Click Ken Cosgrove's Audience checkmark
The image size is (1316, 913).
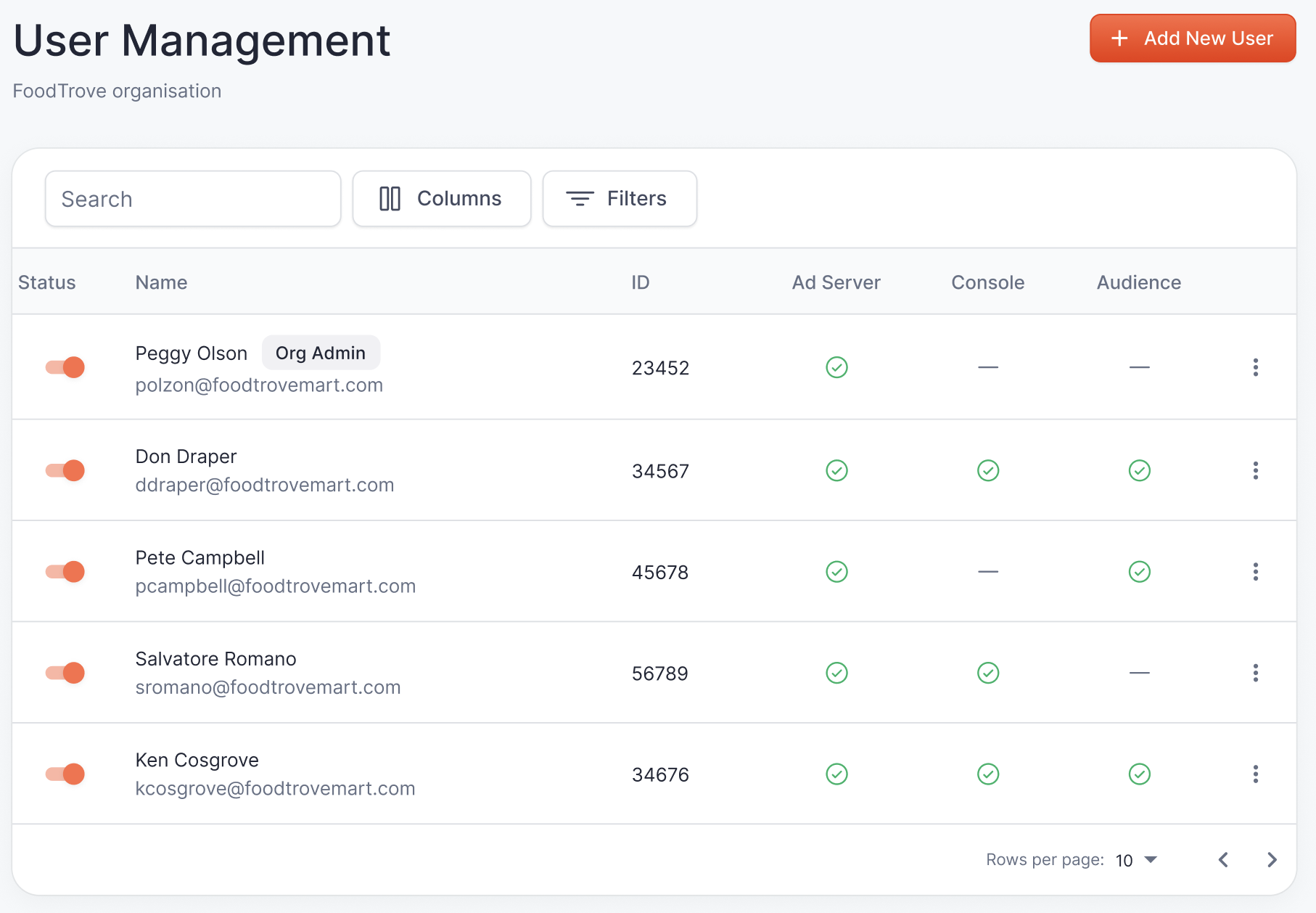pyautogui.click(x=1140, y=774)
